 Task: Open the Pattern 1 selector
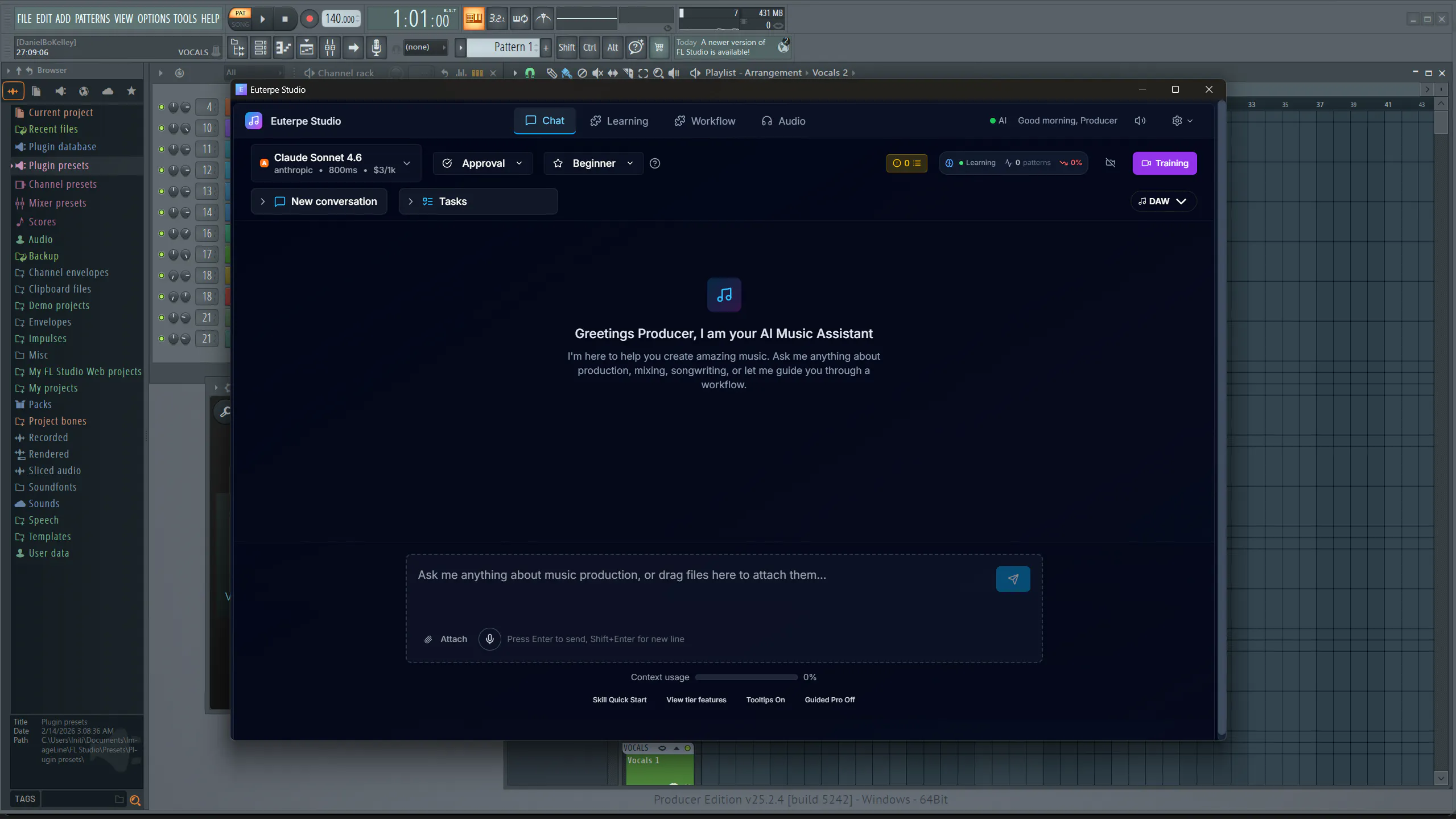click(503, 47)
